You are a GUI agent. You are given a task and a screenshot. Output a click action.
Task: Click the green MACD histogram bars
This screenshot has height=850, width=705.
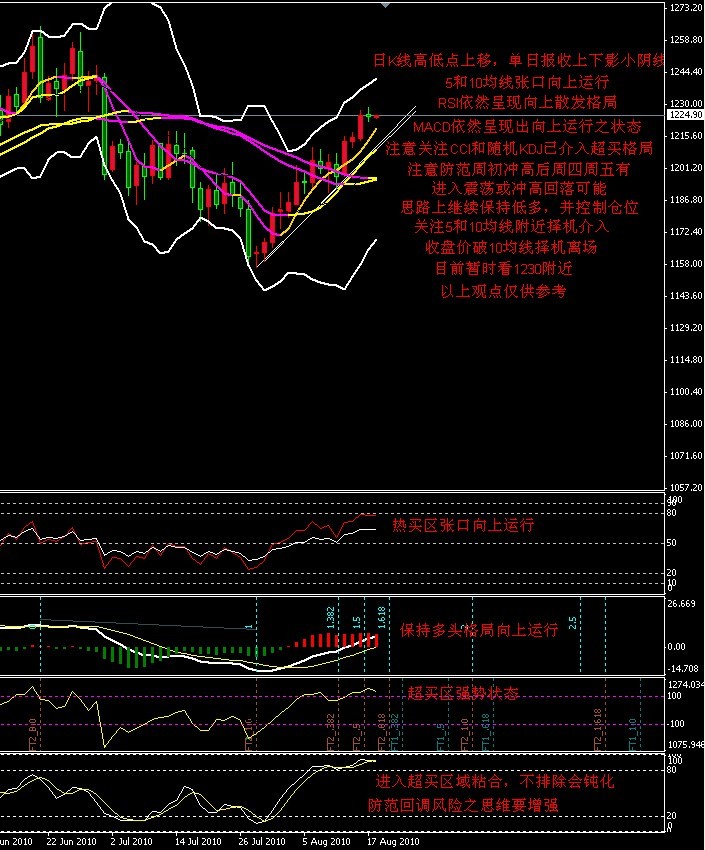130,655
